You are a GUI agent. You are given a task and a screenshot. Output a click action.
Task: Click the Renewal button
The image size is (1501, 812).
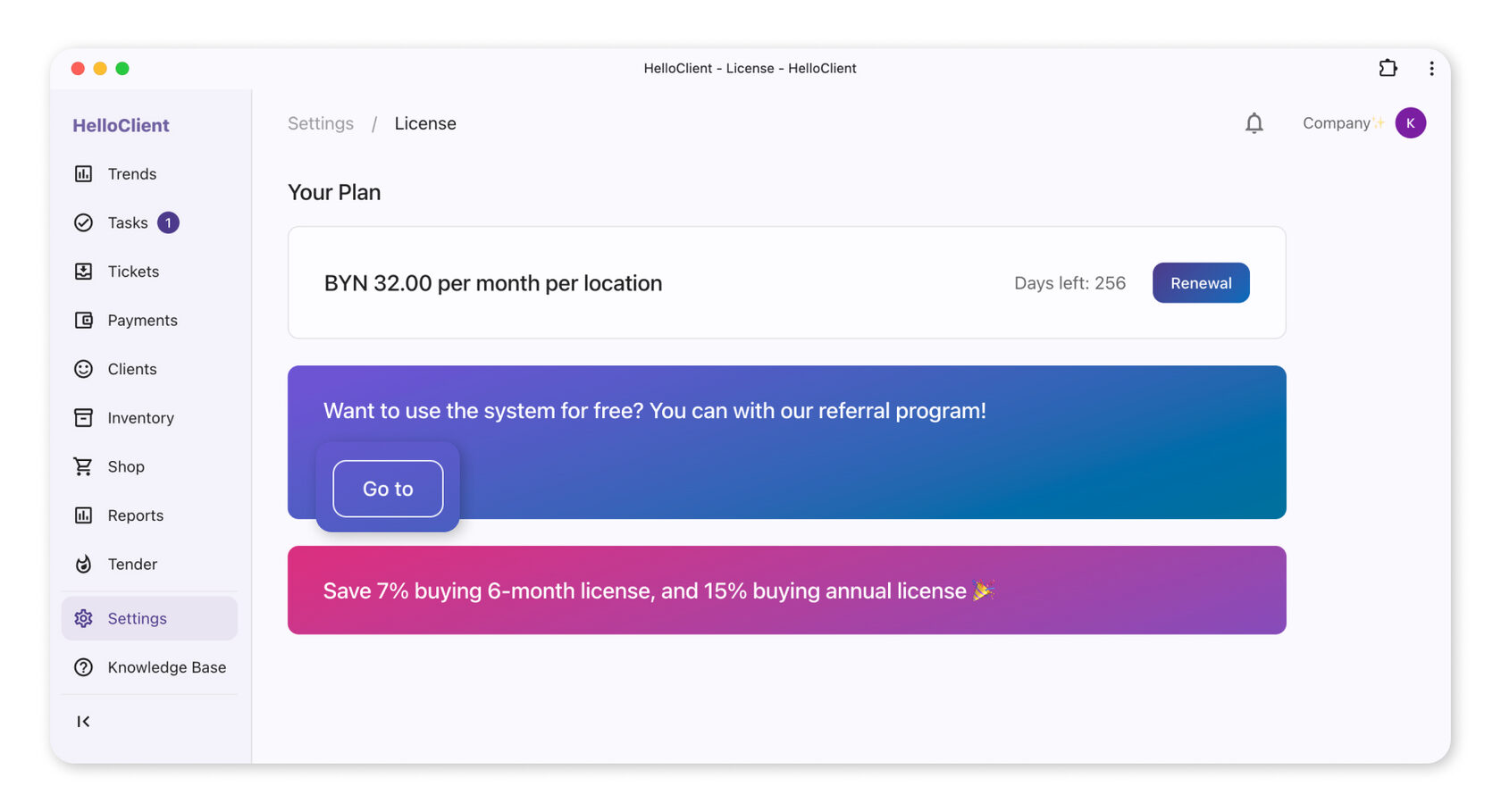1201,283
